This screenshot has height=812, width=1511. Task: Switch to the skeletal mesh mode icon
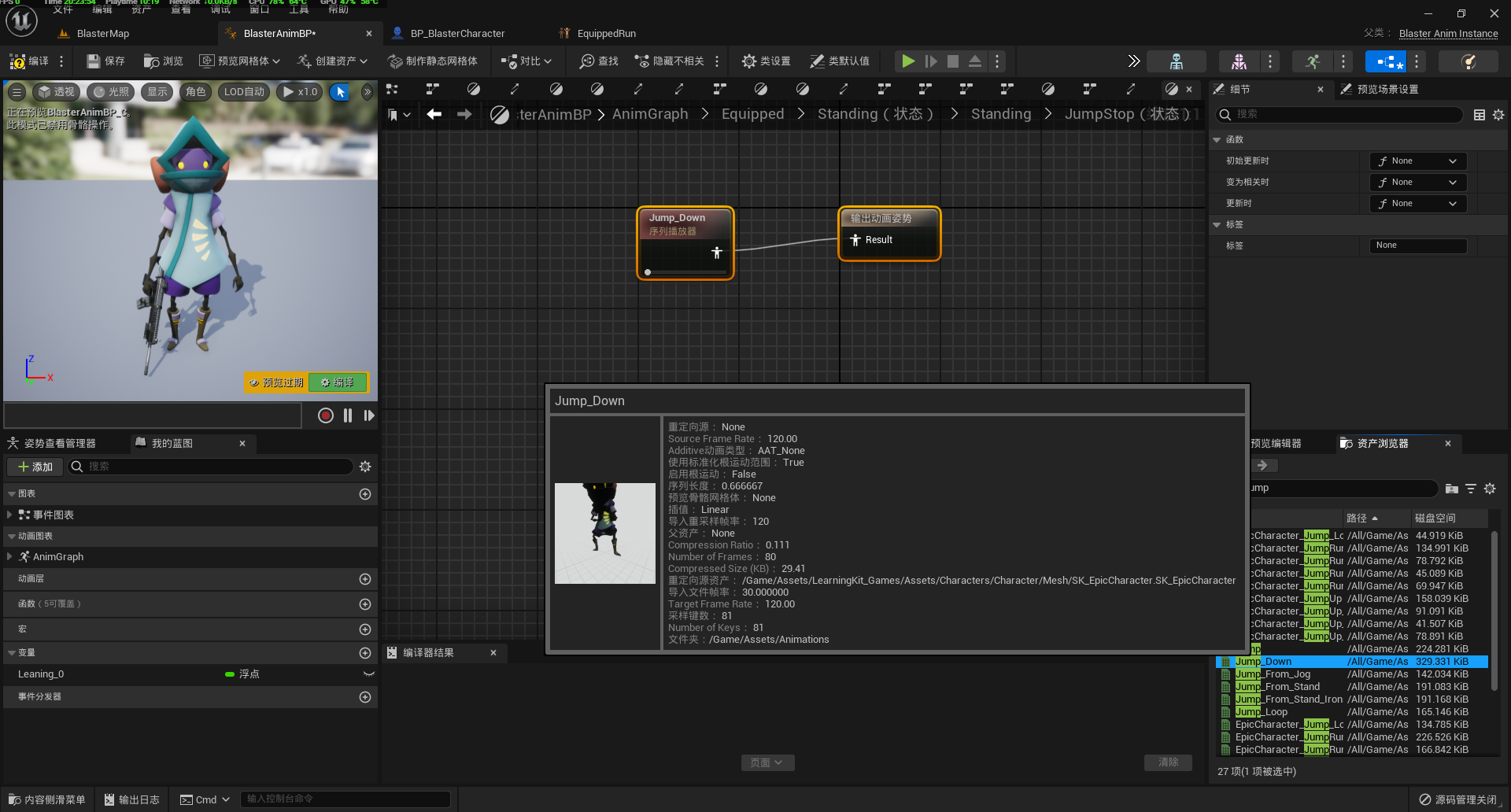coord(1239,61)
